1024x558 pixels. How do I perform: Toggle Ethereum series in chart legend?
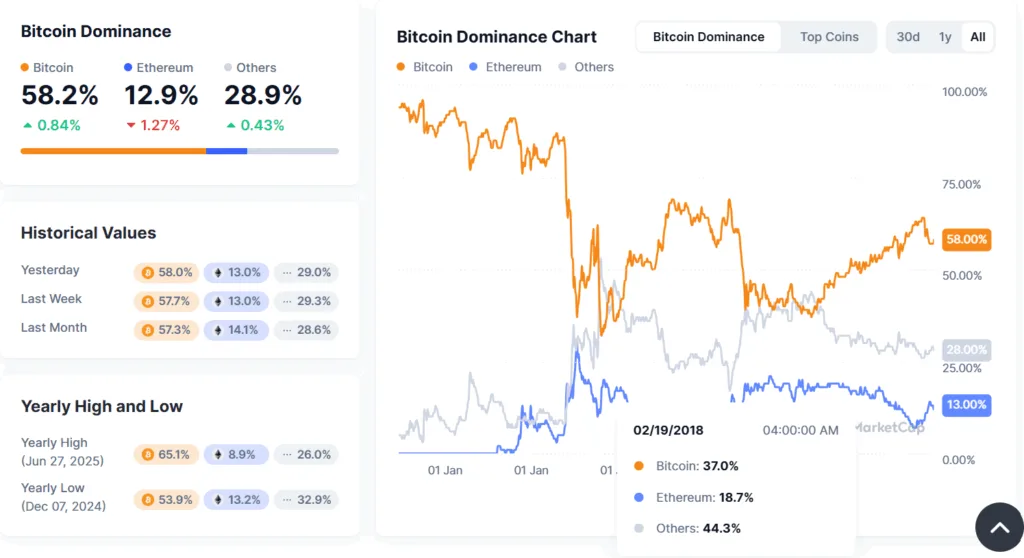click(504, 67)
